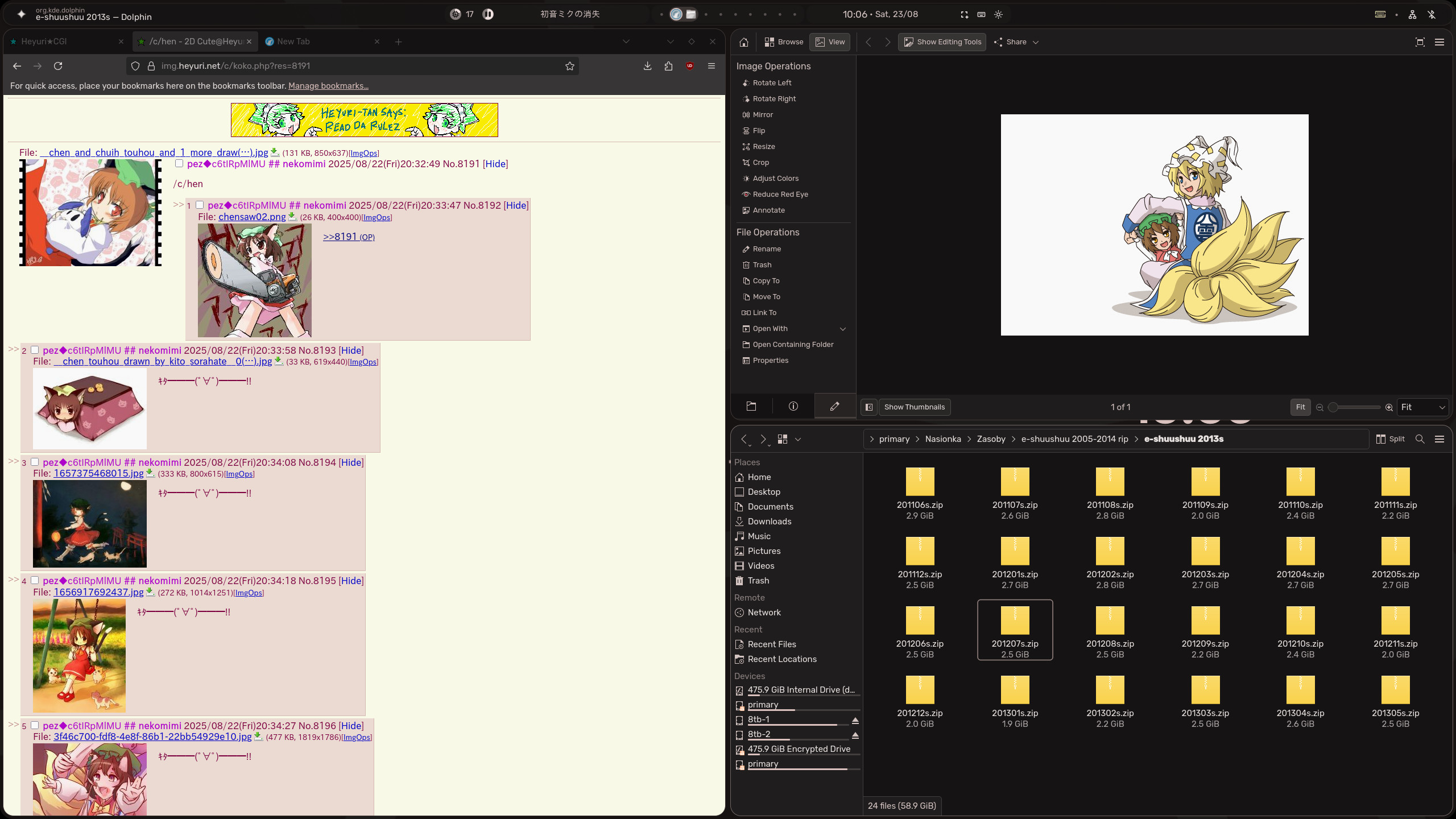Click the Manage bookmarks link
This screenshot has height=819, width=1456.
pyautogui.click(x=328, y=86)
